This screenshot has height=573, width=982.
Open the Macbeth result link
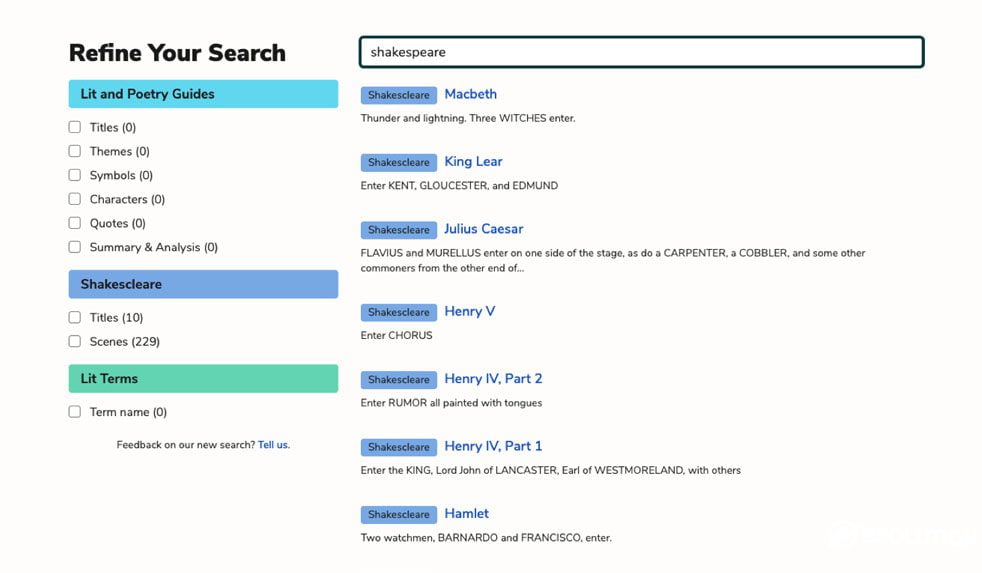coord(470,94)
